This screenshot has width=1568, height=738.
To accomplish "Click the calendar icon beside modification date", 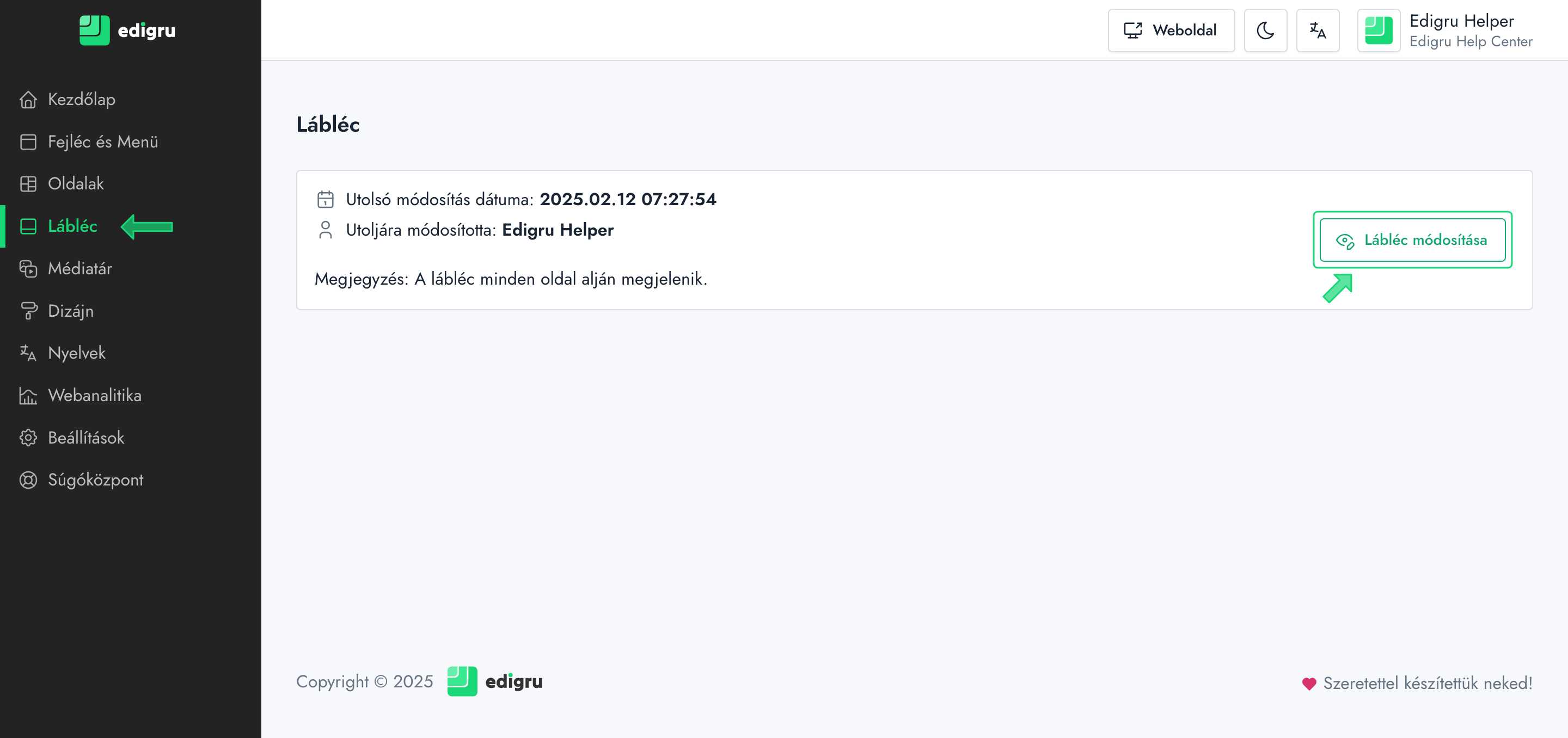I will [325, 200].
